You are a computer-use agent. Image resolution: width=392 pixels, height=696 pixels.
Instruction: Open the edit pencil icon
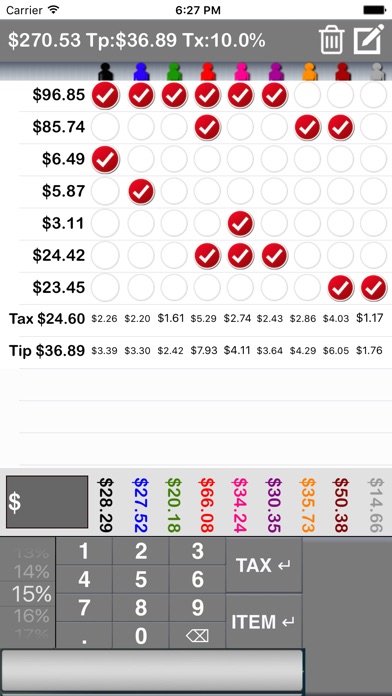click(x=368, y=39)
